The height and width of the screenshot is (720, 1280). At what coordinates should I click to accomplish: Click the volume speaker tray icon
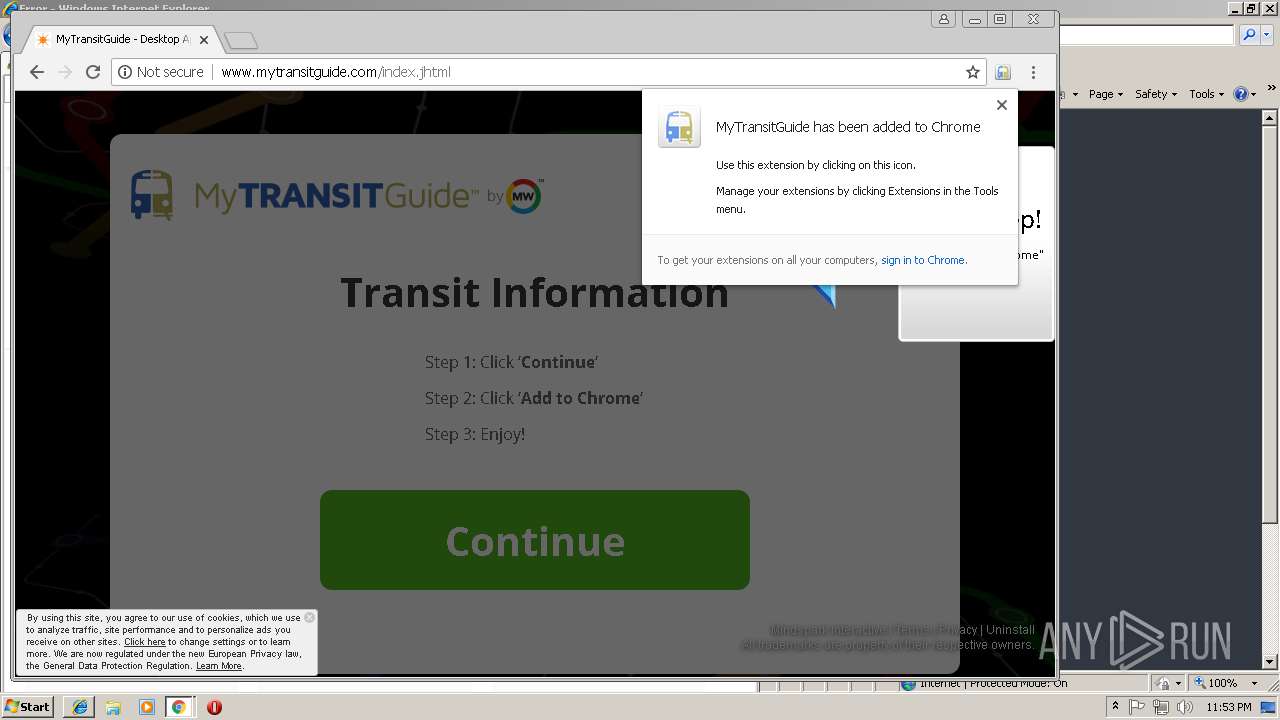click(x=1185, y=707)
